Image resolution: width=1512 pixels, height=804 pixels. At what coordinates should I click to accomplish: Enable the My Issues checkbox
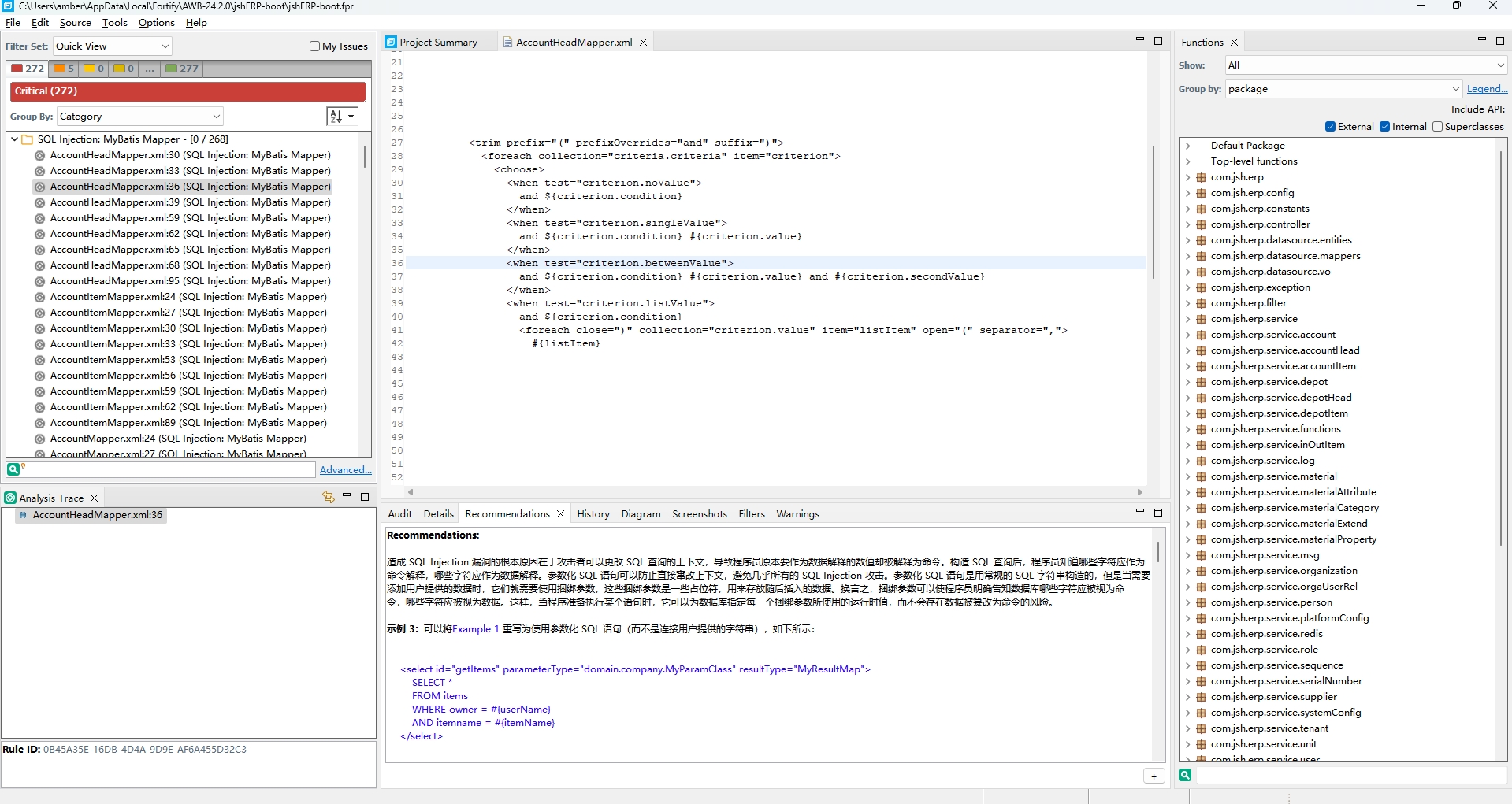point(315,46)
